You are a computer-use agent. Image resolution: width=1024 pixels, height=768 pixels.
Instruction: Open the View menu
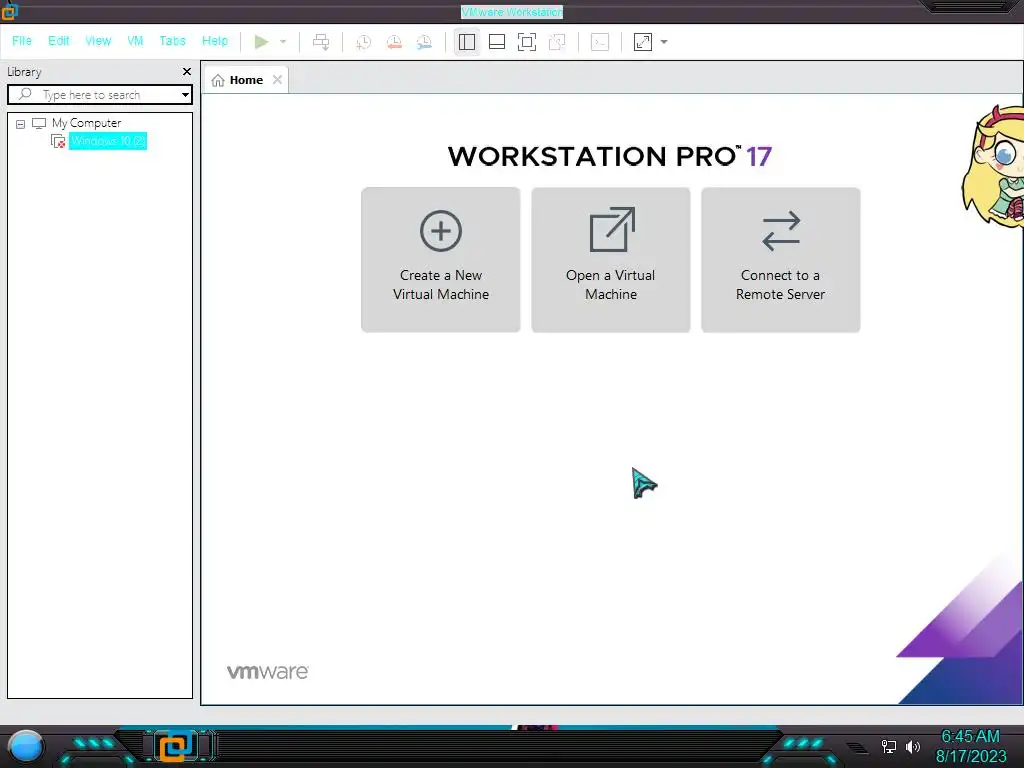(98, 41)
